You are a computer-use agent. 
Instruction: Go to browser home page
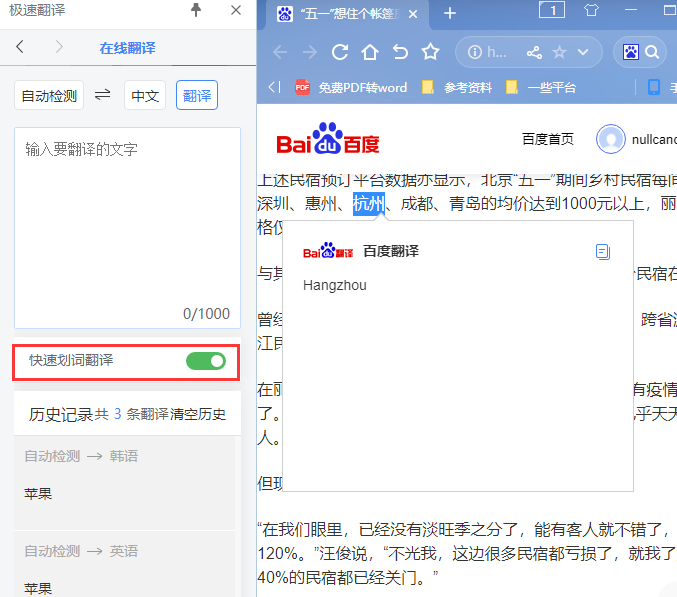(370, 52)
